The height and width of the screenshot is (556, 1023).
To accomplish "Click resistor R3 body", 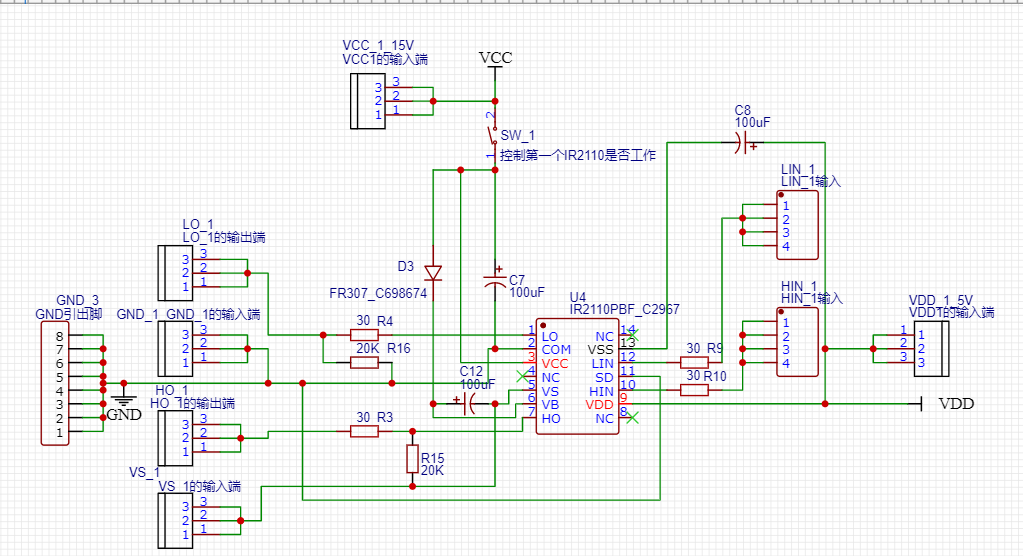I will point(364,431).
